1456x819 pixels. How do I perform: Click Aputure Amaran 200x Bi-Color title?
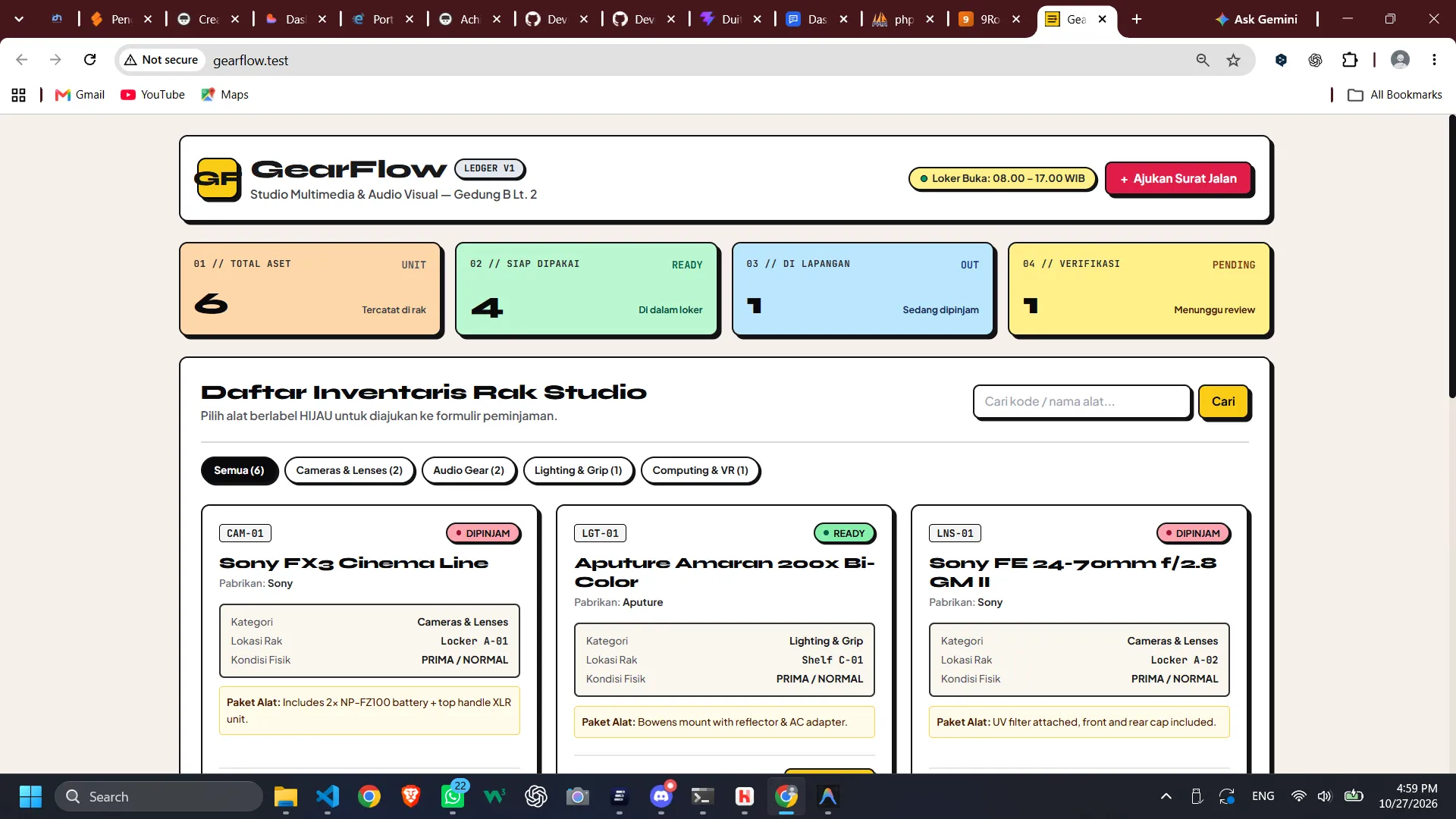point(724,573)
